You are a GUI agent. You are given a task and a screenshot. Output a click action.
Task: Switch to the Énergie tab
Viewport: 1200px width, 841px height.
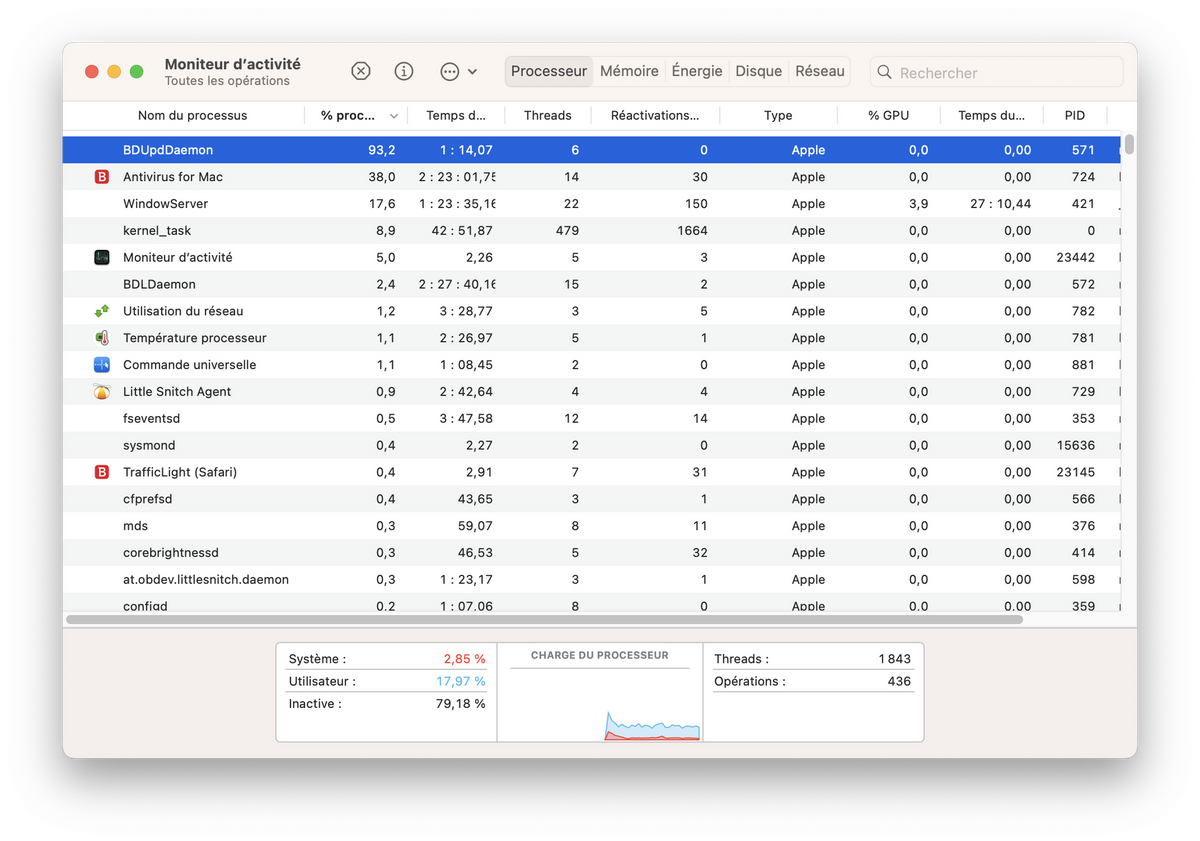697,71
